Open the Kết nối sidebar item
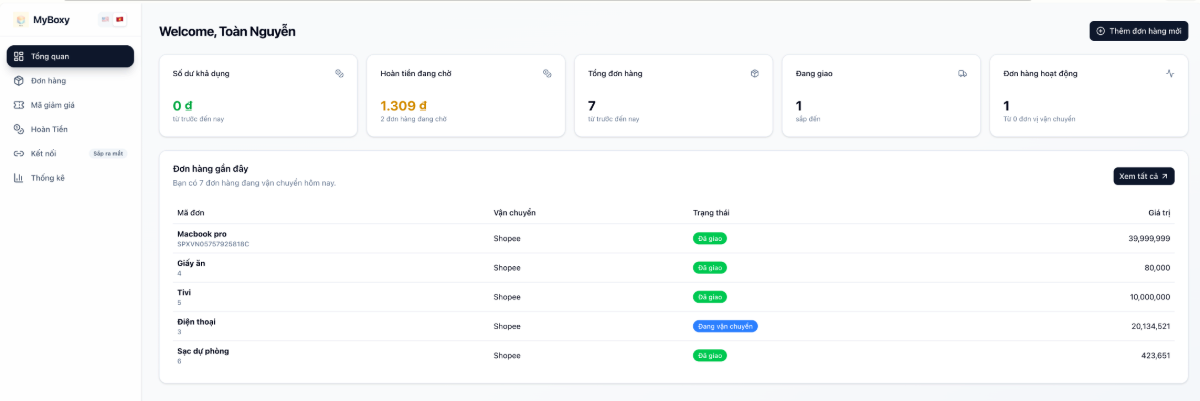Viewport: 1200px width, 401px height. coord(44,153)
